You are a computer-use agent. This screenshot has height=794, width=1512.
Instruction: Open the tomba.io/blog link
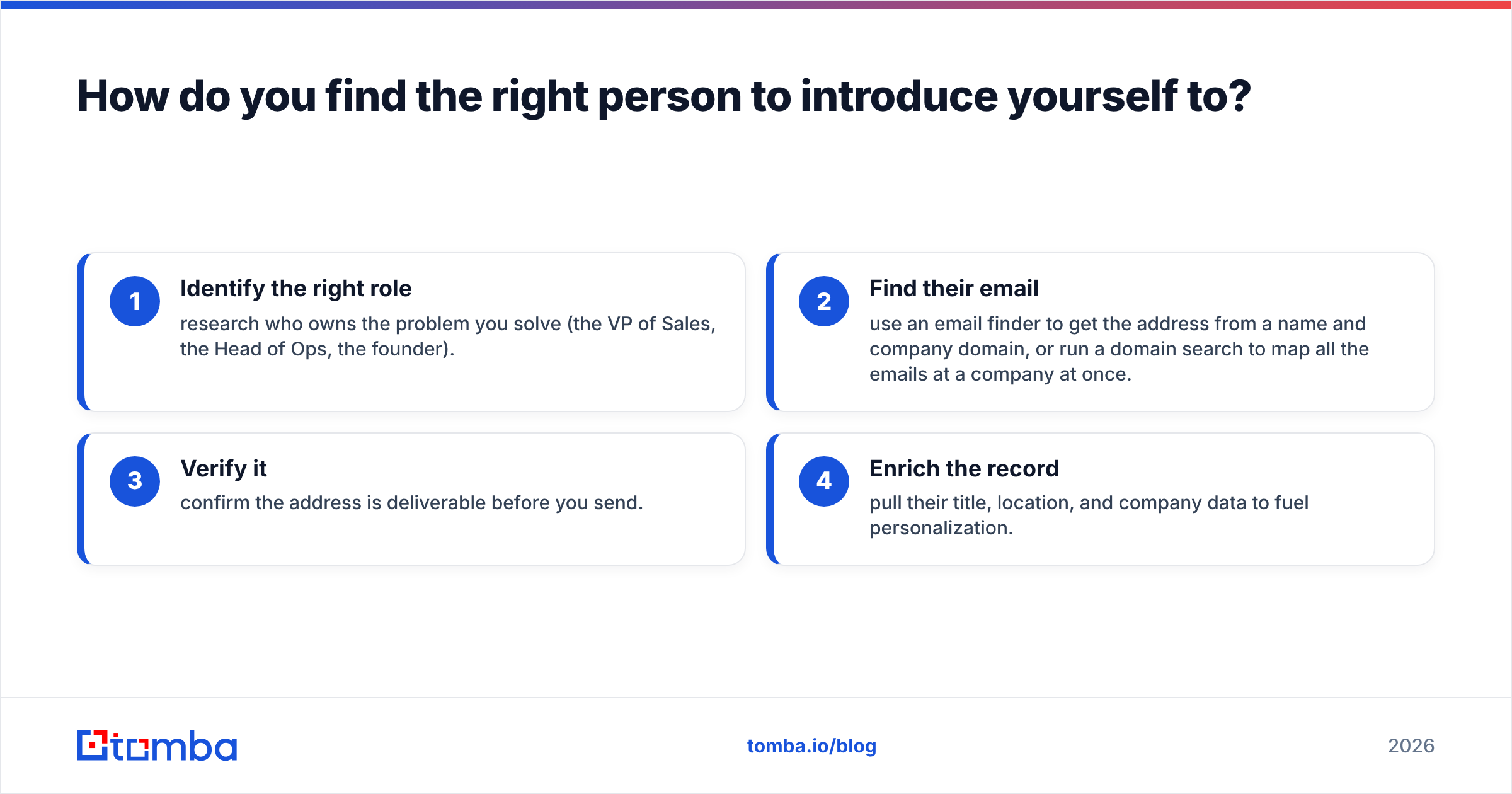click(811, 746)
